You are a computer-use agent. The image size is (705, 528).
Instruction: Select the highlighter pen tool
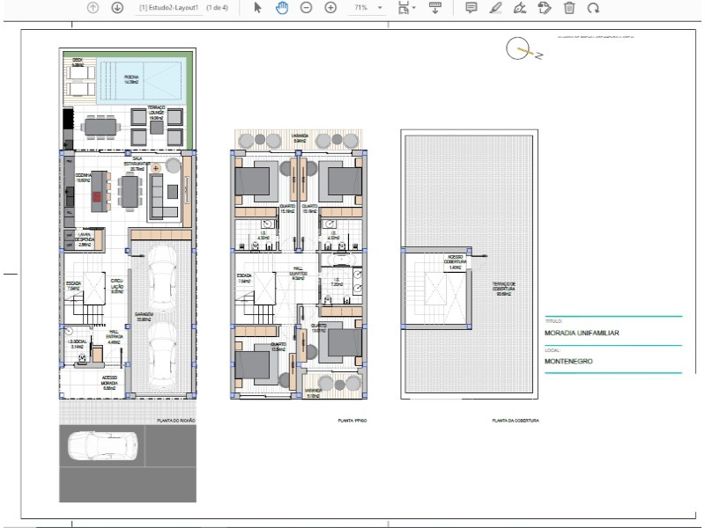click(x=496, y=7)
